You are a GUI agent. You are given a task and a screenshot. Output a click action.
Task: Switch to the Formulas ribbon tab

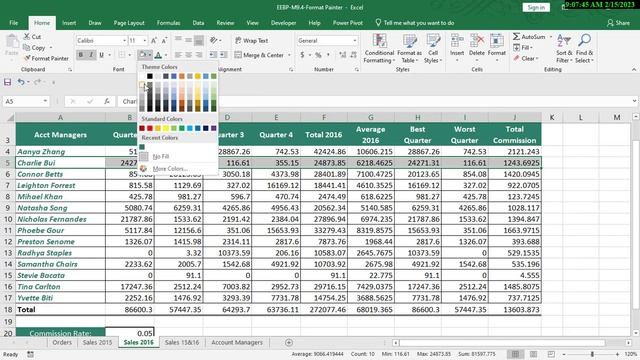coord(168,23)
